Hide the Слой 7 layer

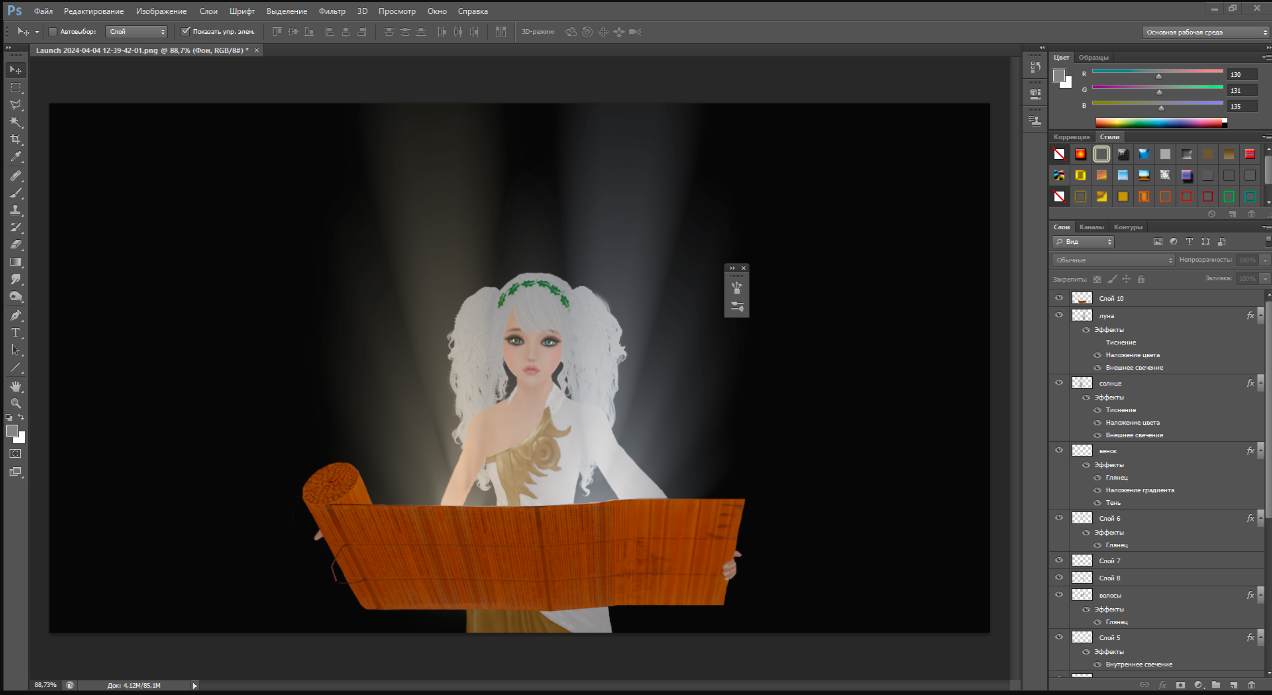[1058, 561]
